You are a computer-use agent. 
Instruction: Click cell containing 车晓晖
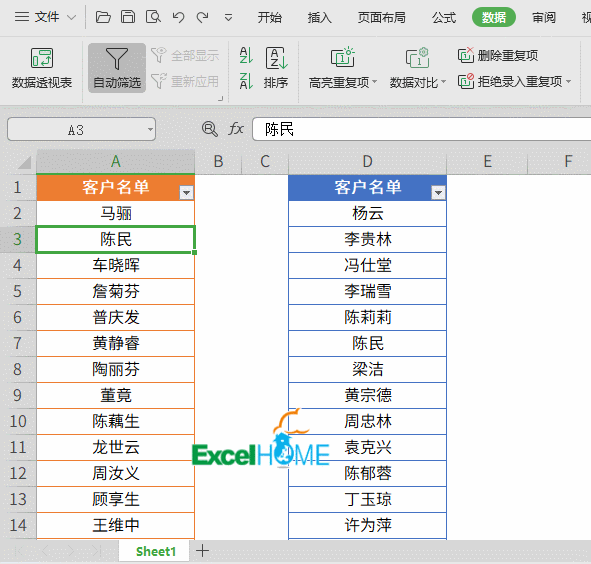coord(116,265)
